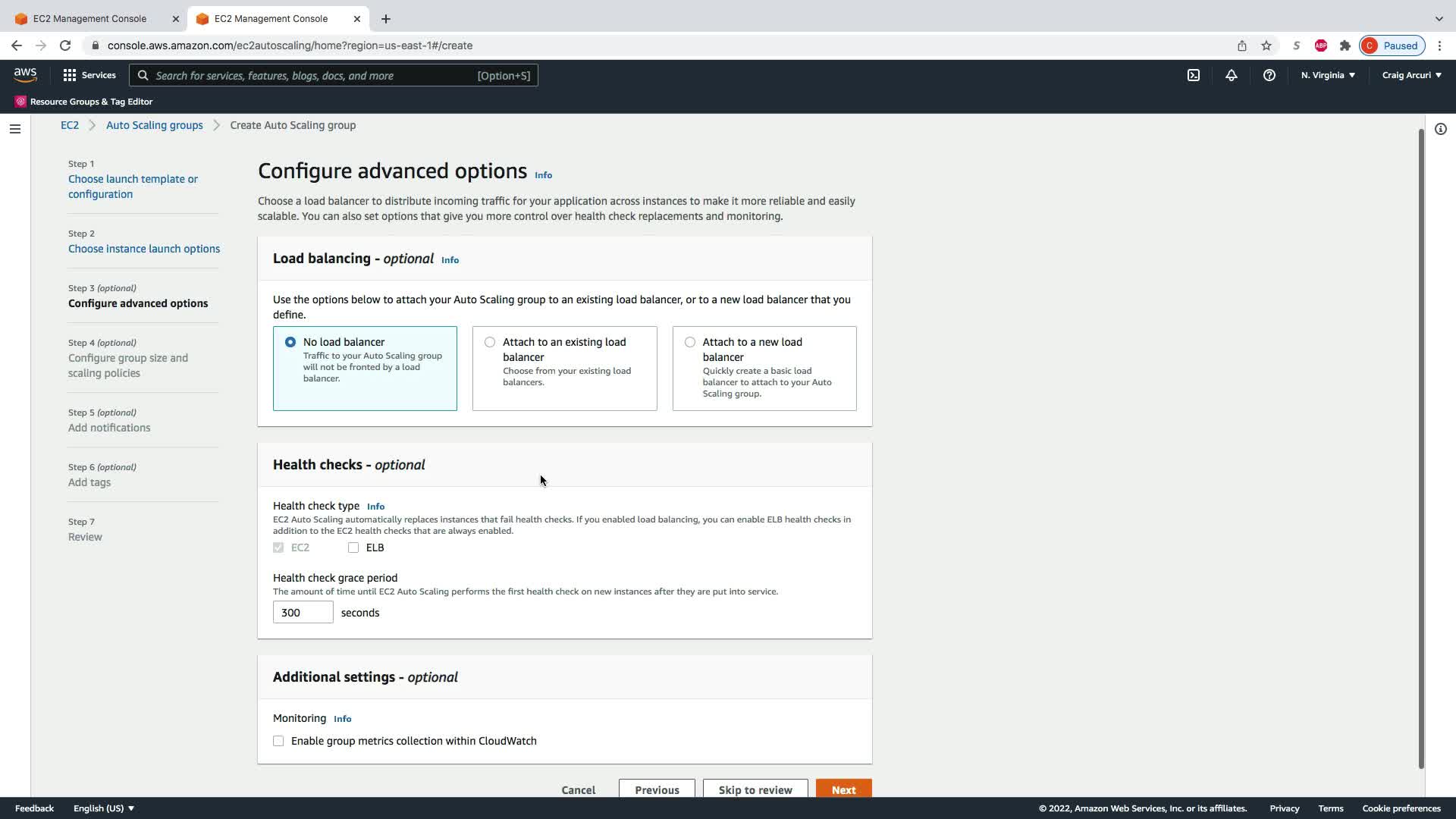Open the Craig Arcuri account dropdown
1456x819 pixels.
pyautogui.click(x=1411, y=75)
